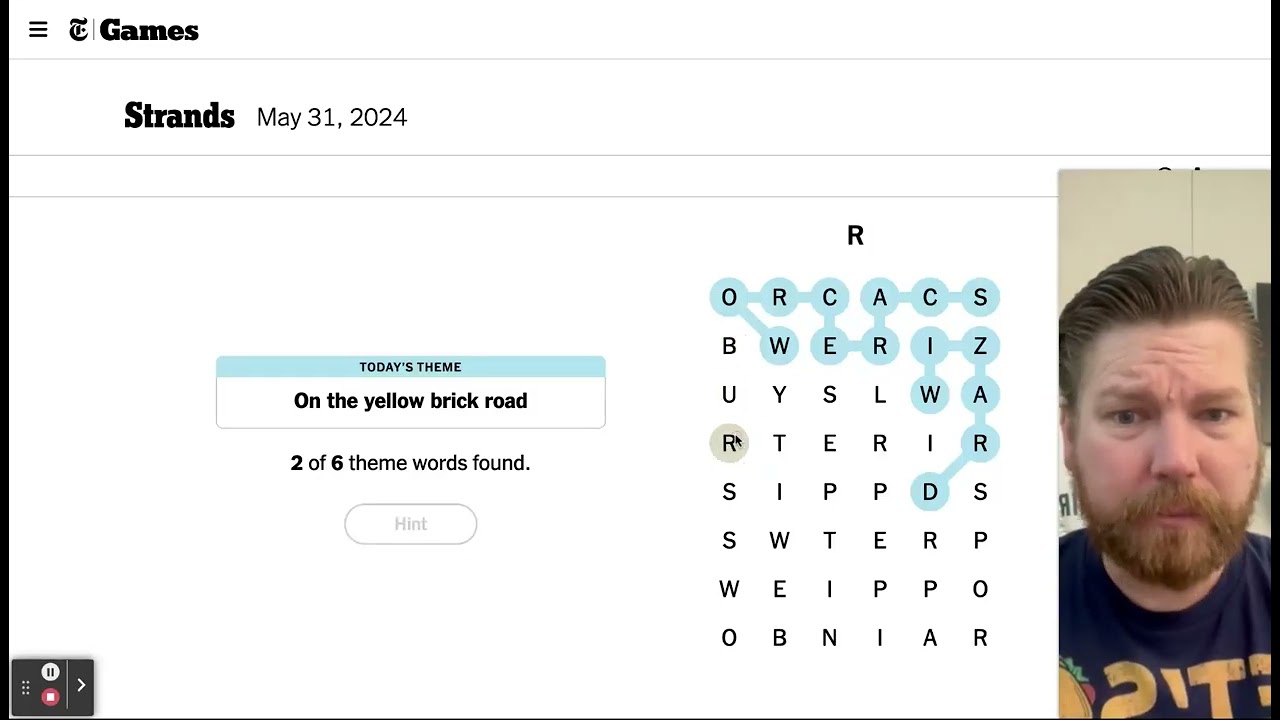Select the highlighted letter D tile

pyautogui.click(x=930, y=492)
